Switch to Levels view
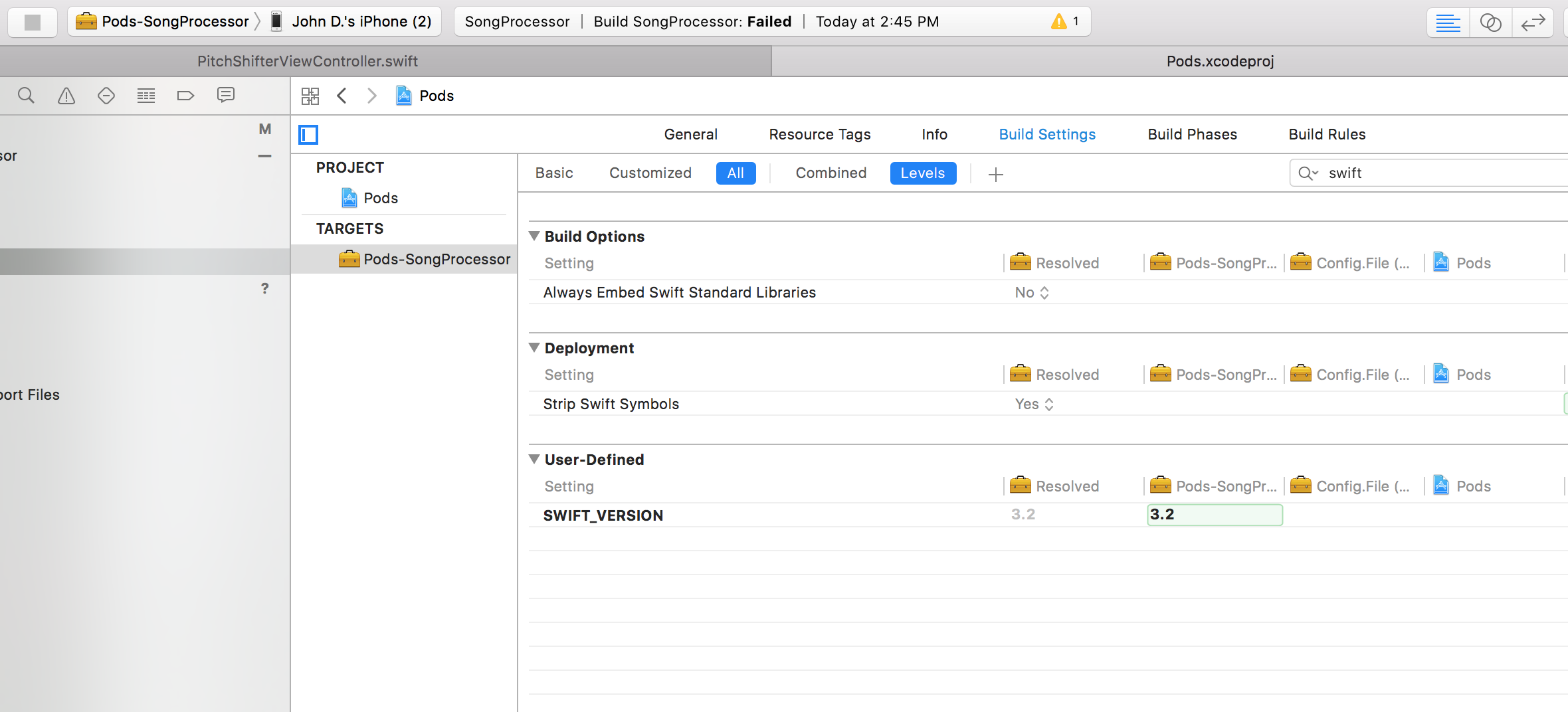This screenshot has height=712, width=1568. pyautogui.click(x=923, y=173)
